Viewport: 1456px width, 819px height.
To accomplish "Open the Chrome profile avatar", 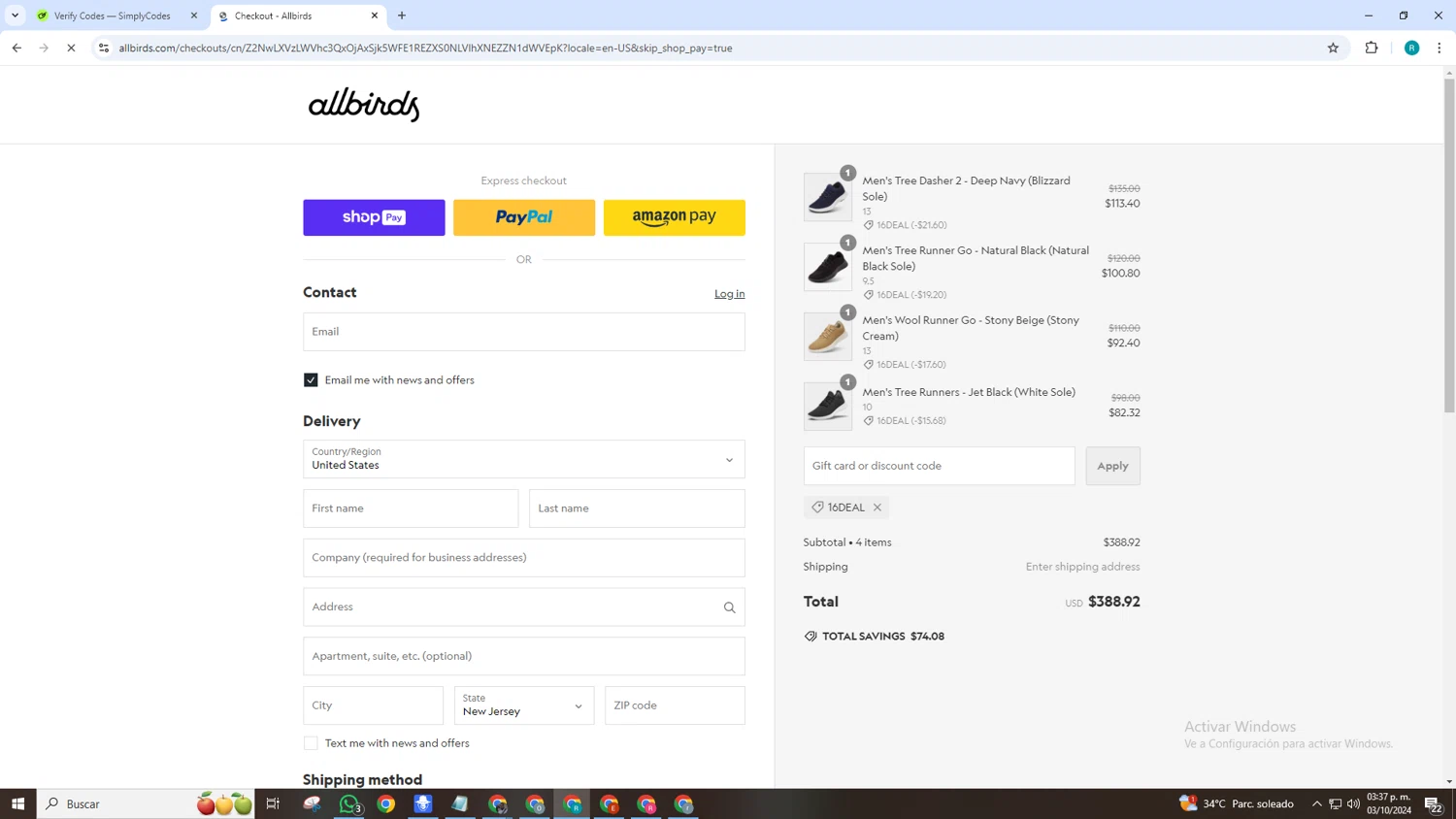I will tap(1411, 48).
